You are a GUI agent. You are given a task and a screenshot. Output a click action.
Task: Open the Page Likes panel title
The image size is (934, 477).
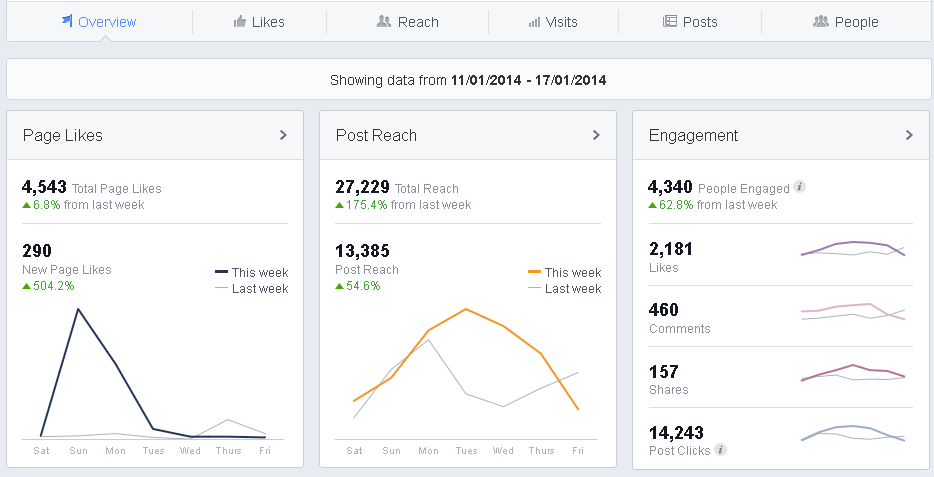click(x=63, y=136)
